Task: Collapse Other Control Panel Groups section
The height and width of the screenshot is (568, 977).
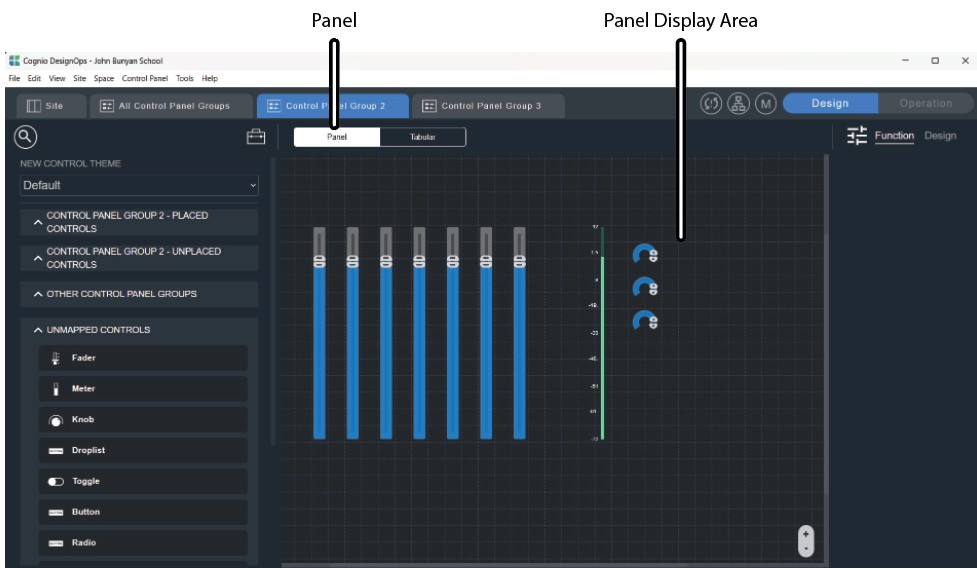Action: (x=38, y=294)
